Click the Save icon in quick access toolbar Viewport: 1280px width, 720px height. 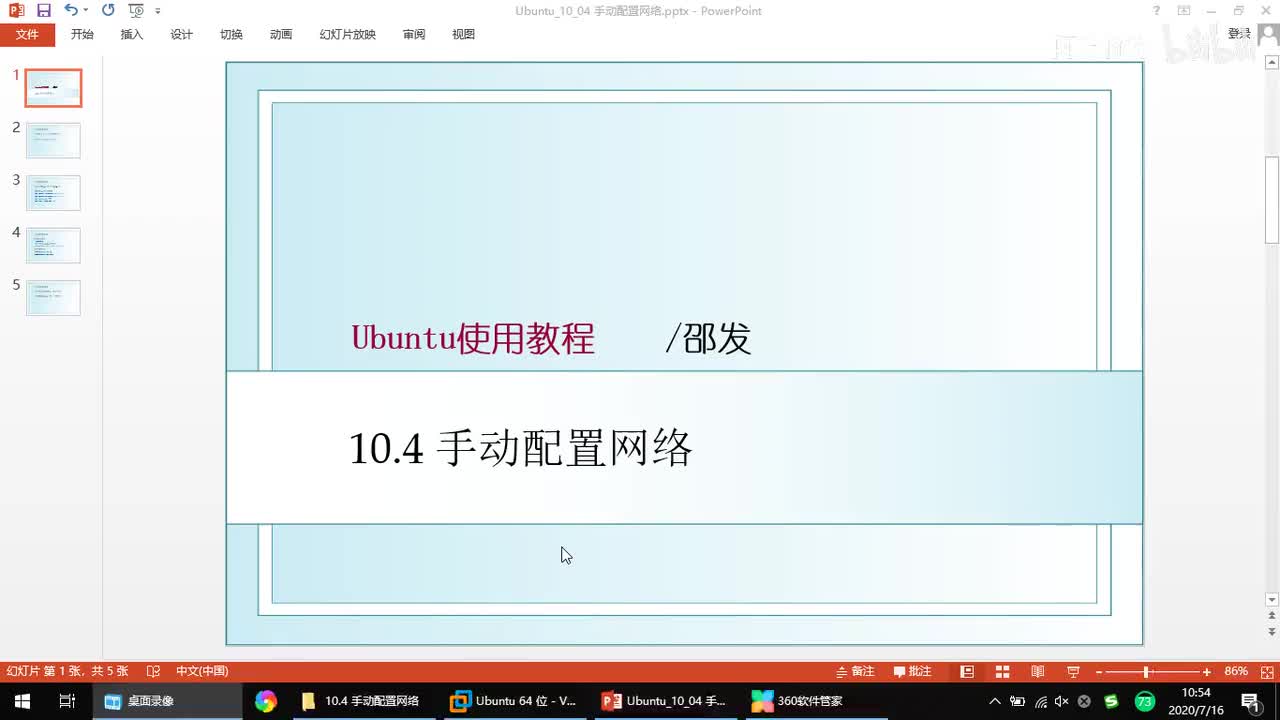point(43,11)
